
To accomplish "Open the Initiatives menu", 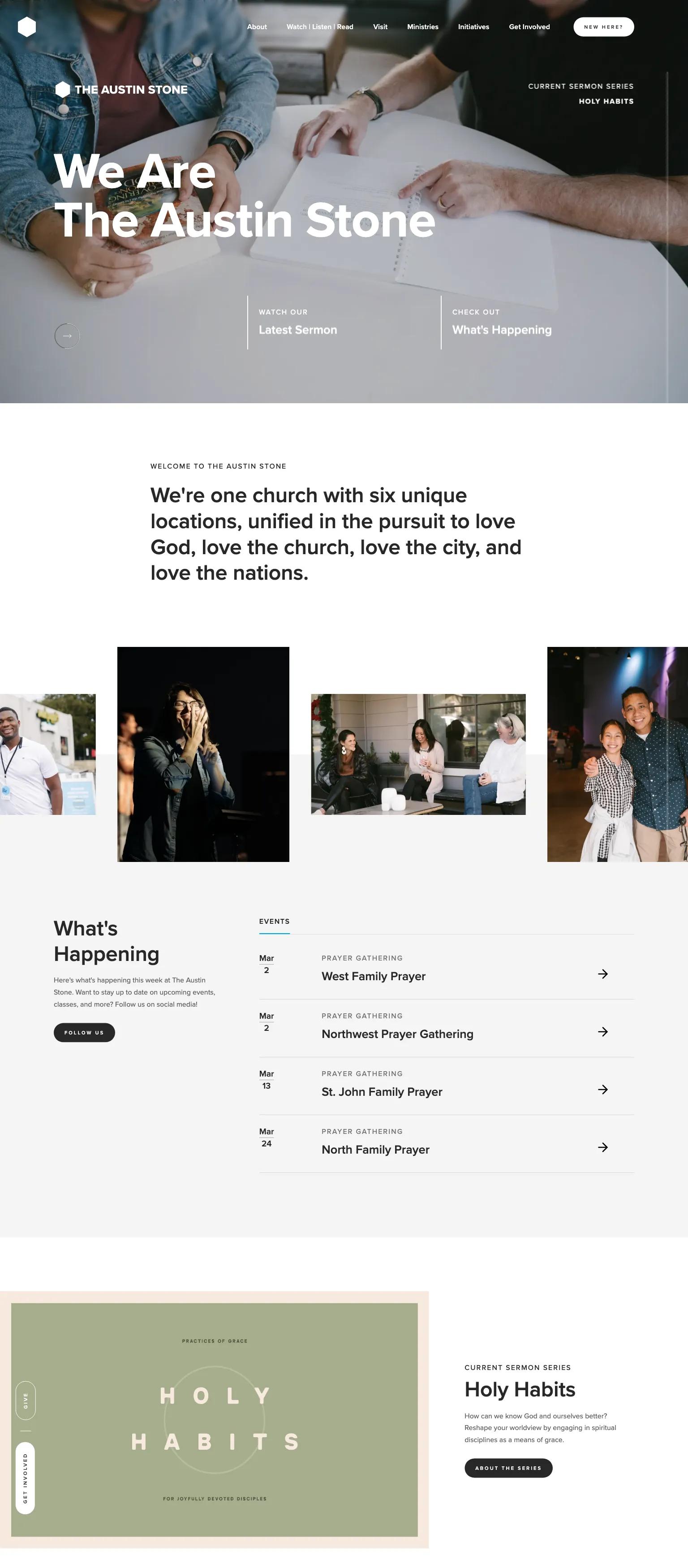I will pyautogui.click(x=474, y=27).
